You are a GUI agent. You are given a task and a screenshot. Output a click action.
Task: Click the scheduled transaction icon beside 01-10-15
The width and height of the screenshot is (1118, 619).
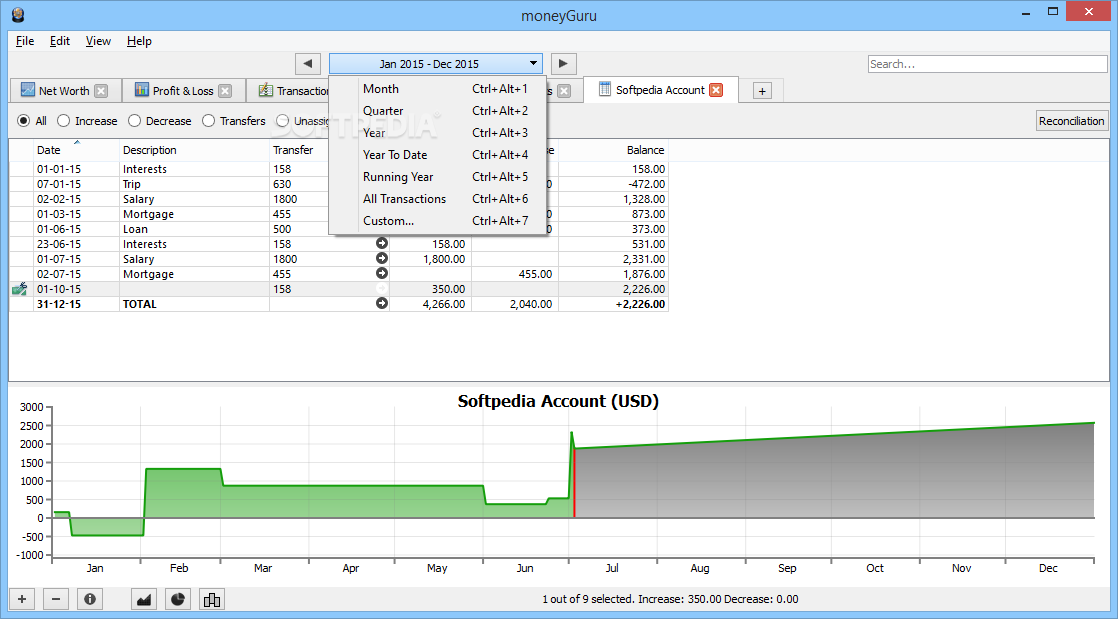point(20,289)
